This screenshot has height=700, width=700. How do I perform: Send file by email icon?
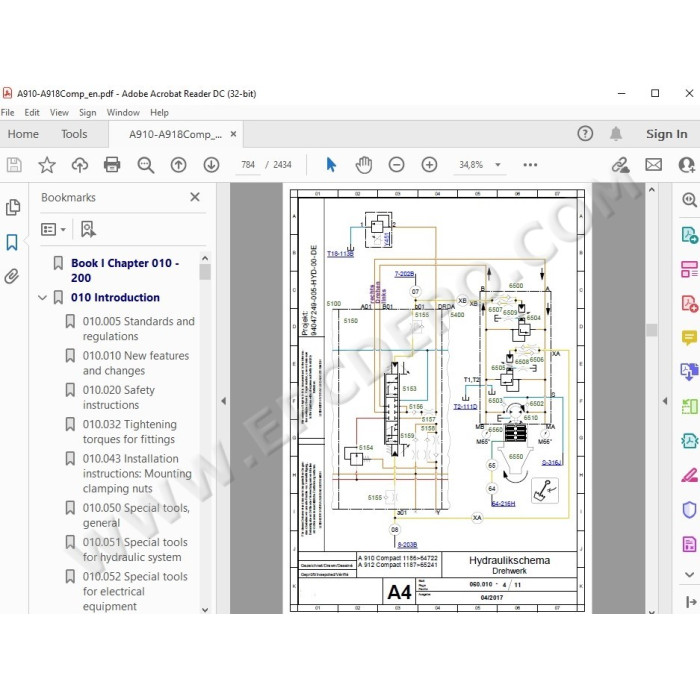(x=654, y=165)
